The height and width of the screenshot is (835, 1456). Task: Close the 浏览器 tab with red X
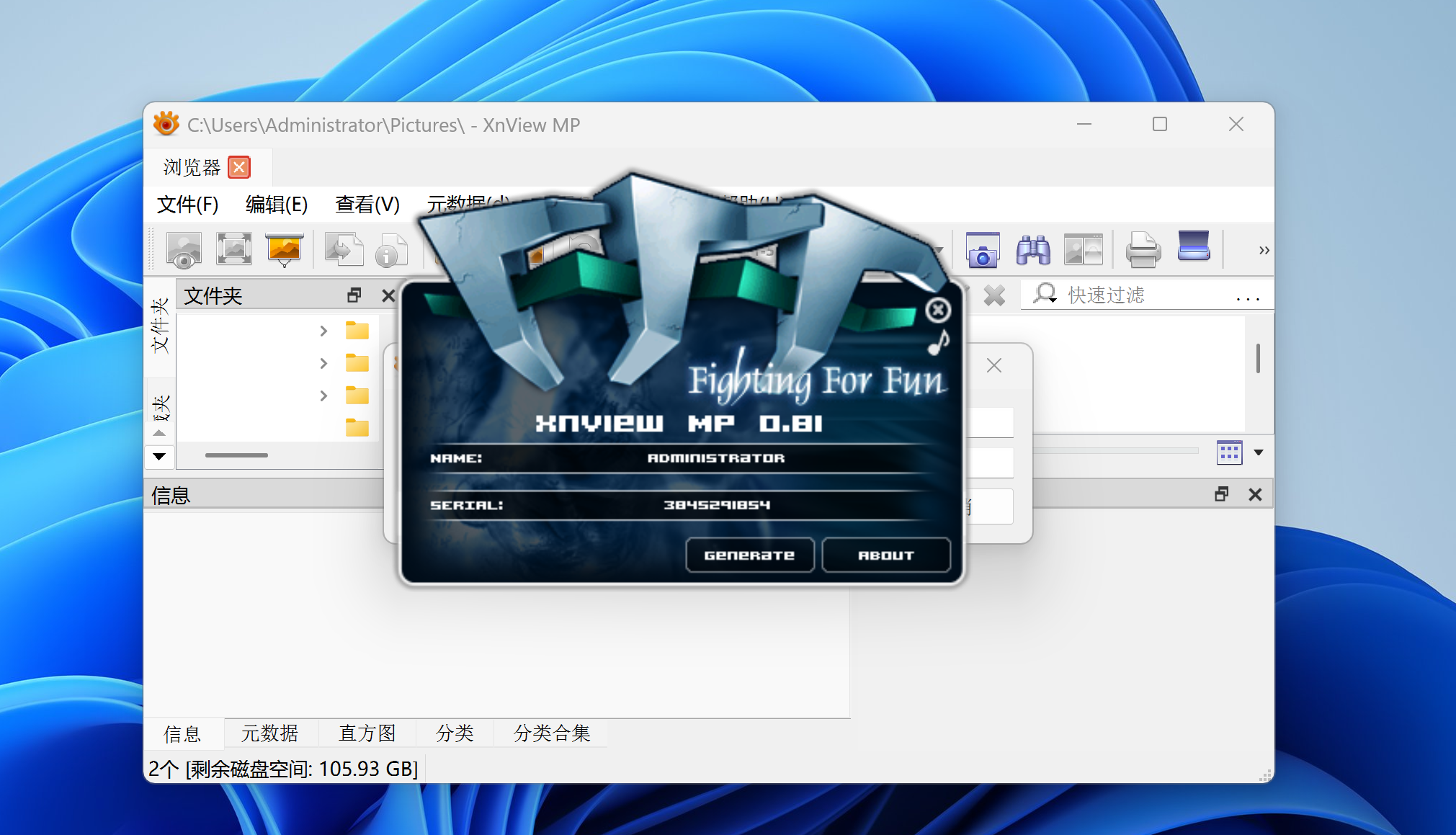(x=239, y=167)
